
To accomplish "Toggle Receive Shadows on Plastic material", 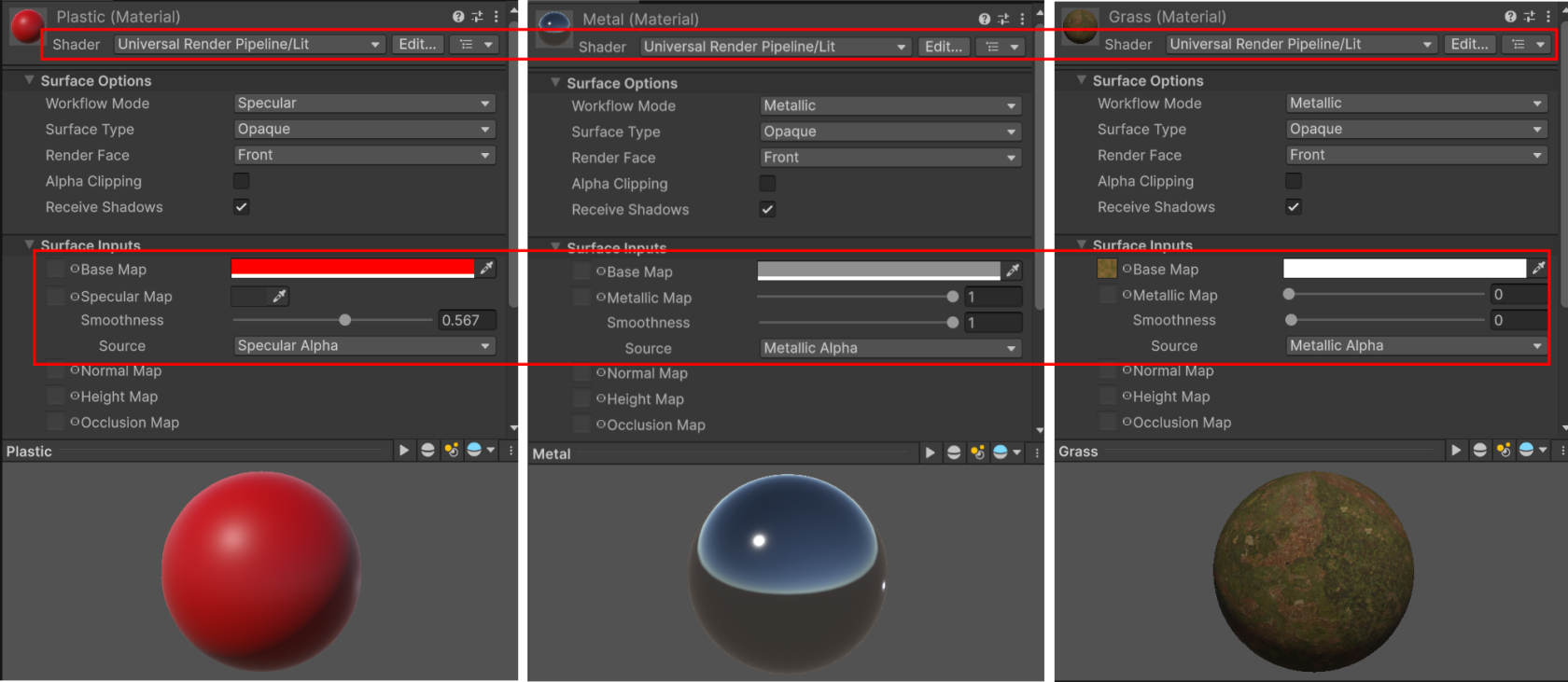I will point(242,207).
